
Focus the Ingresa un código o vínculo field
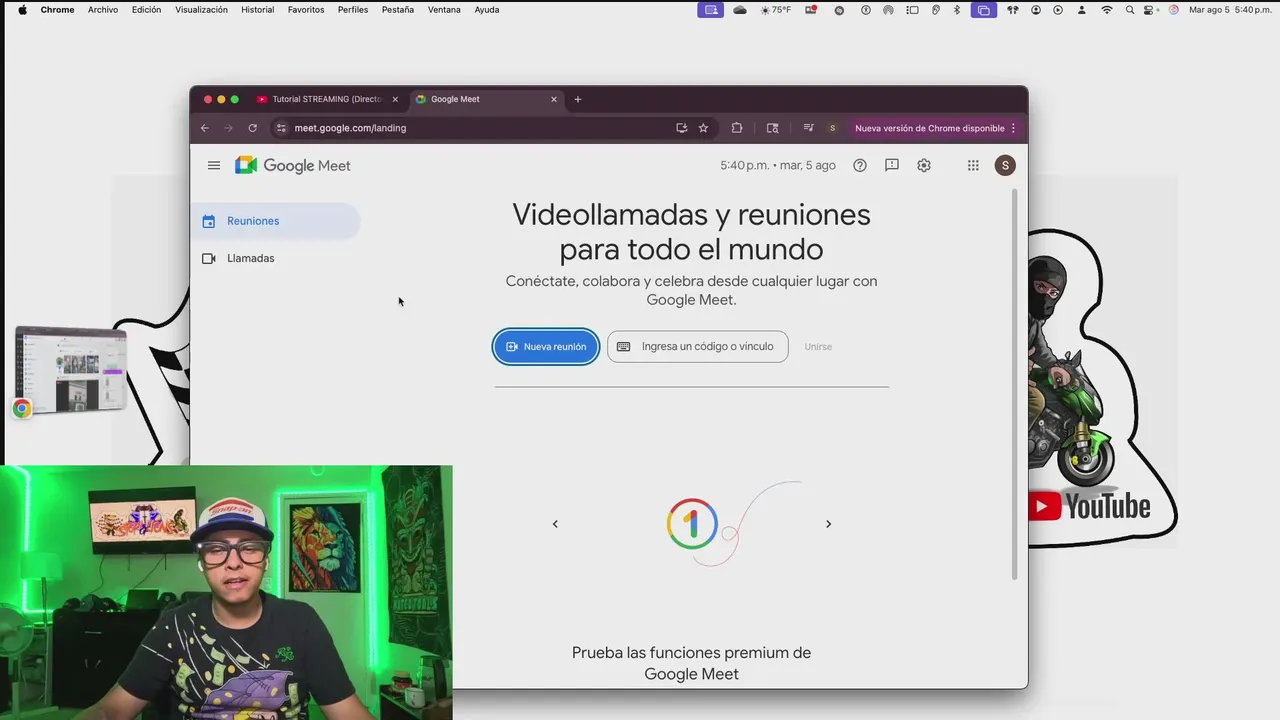(x=698, y=347)
